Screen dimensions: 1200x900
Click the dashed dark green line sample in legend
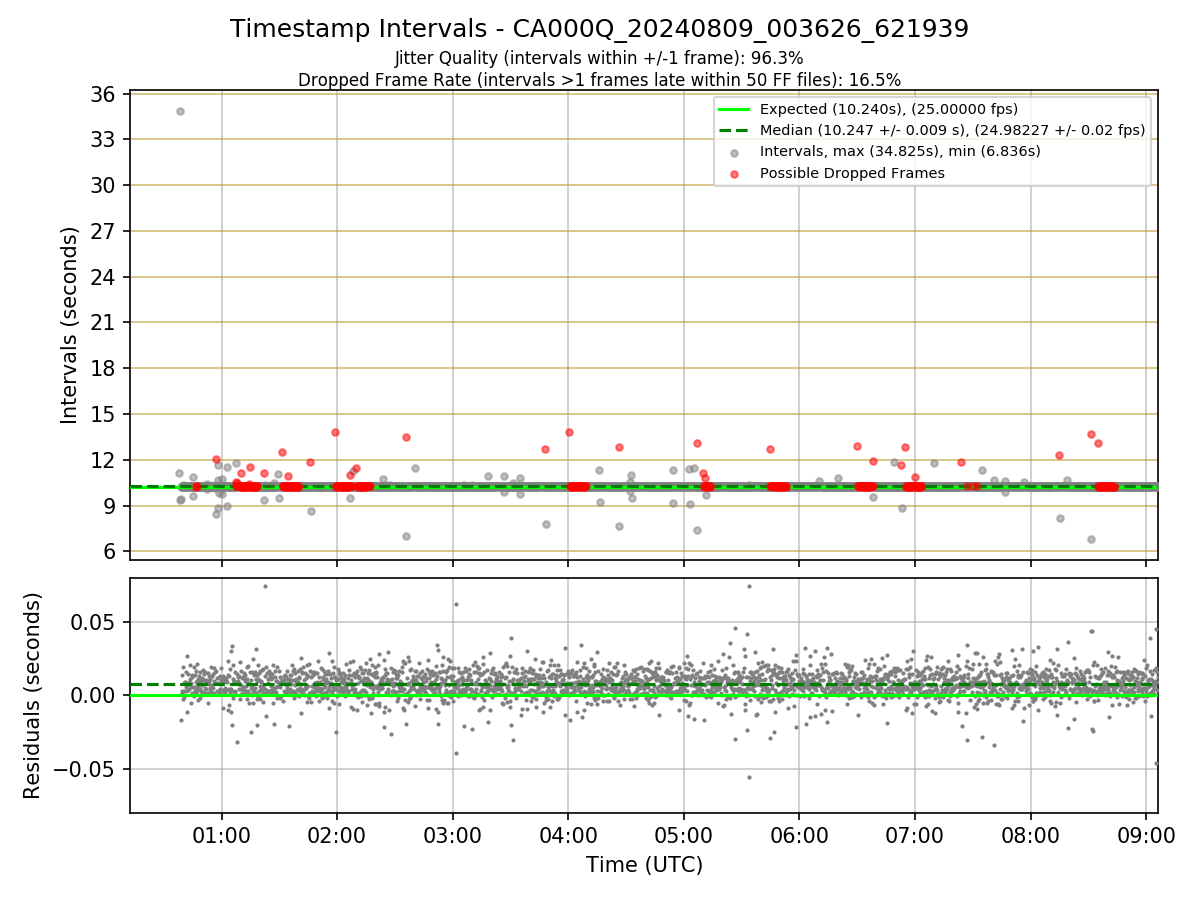[735, 130]
